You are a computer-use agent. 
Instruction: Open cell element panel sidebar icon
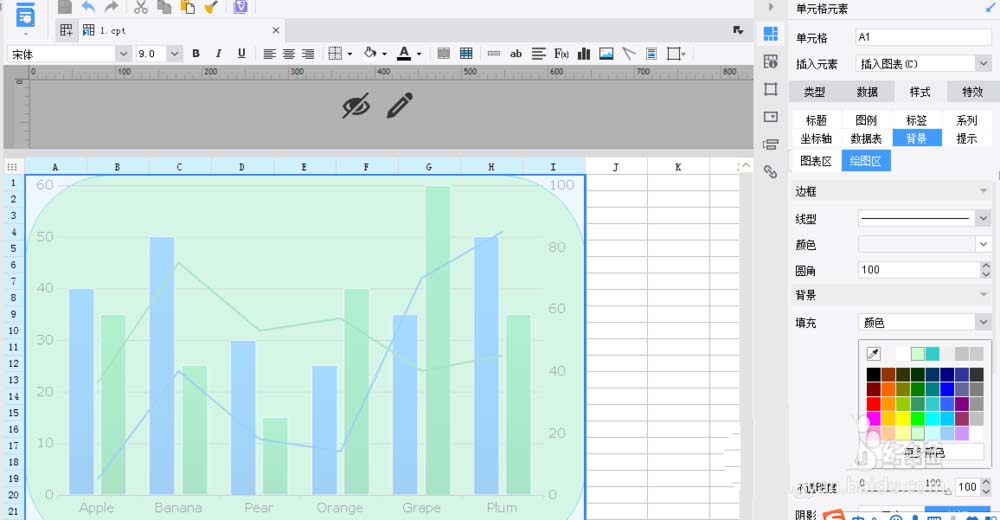point(770,34)
